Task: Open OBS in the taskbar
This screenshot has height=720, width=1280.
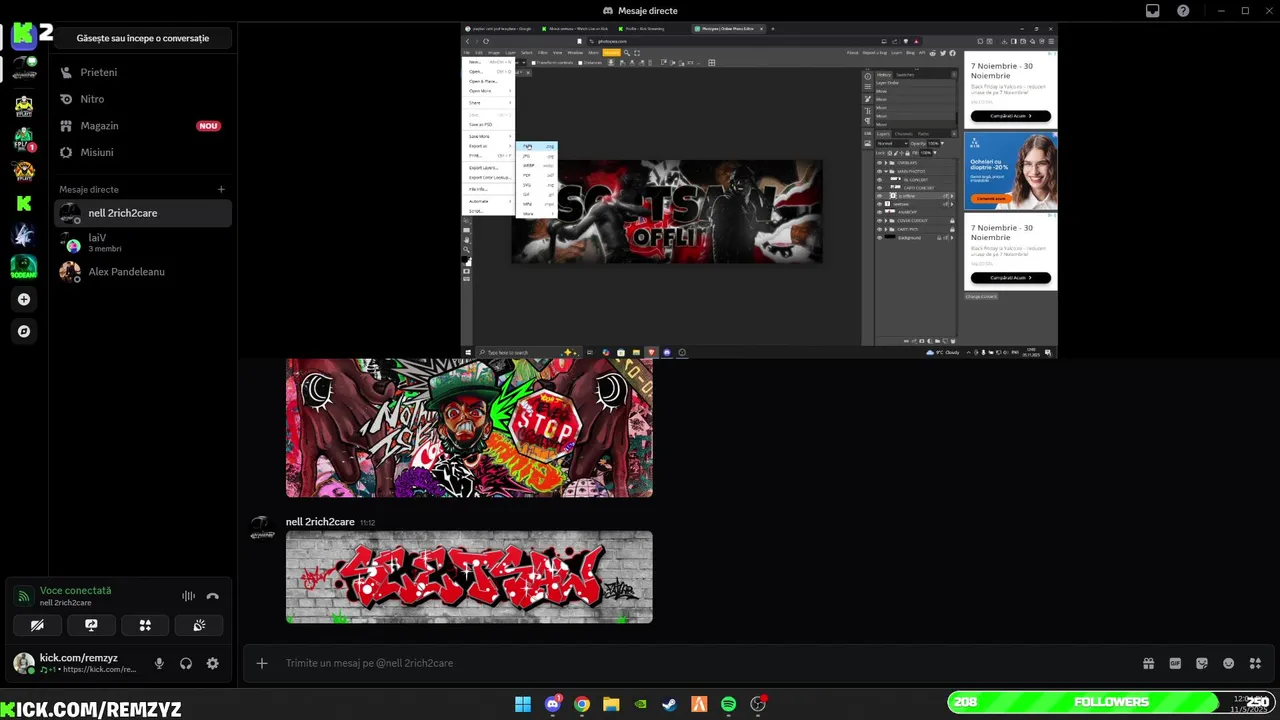Action: pyautogui.click(x=758, y=704)
